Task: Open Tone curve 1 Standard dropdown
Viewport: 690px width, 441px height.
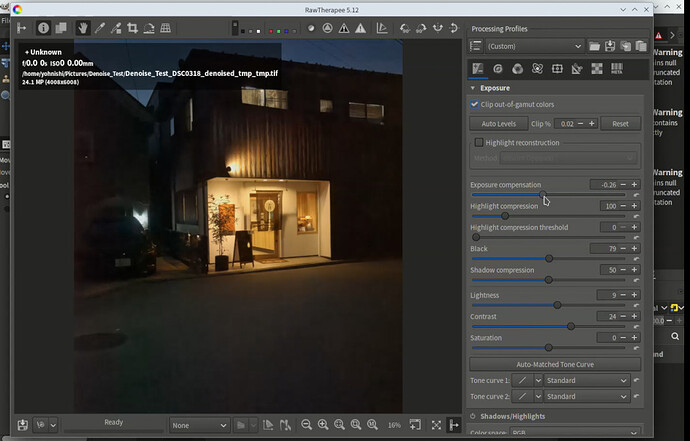Action: [x=587, y=380]
